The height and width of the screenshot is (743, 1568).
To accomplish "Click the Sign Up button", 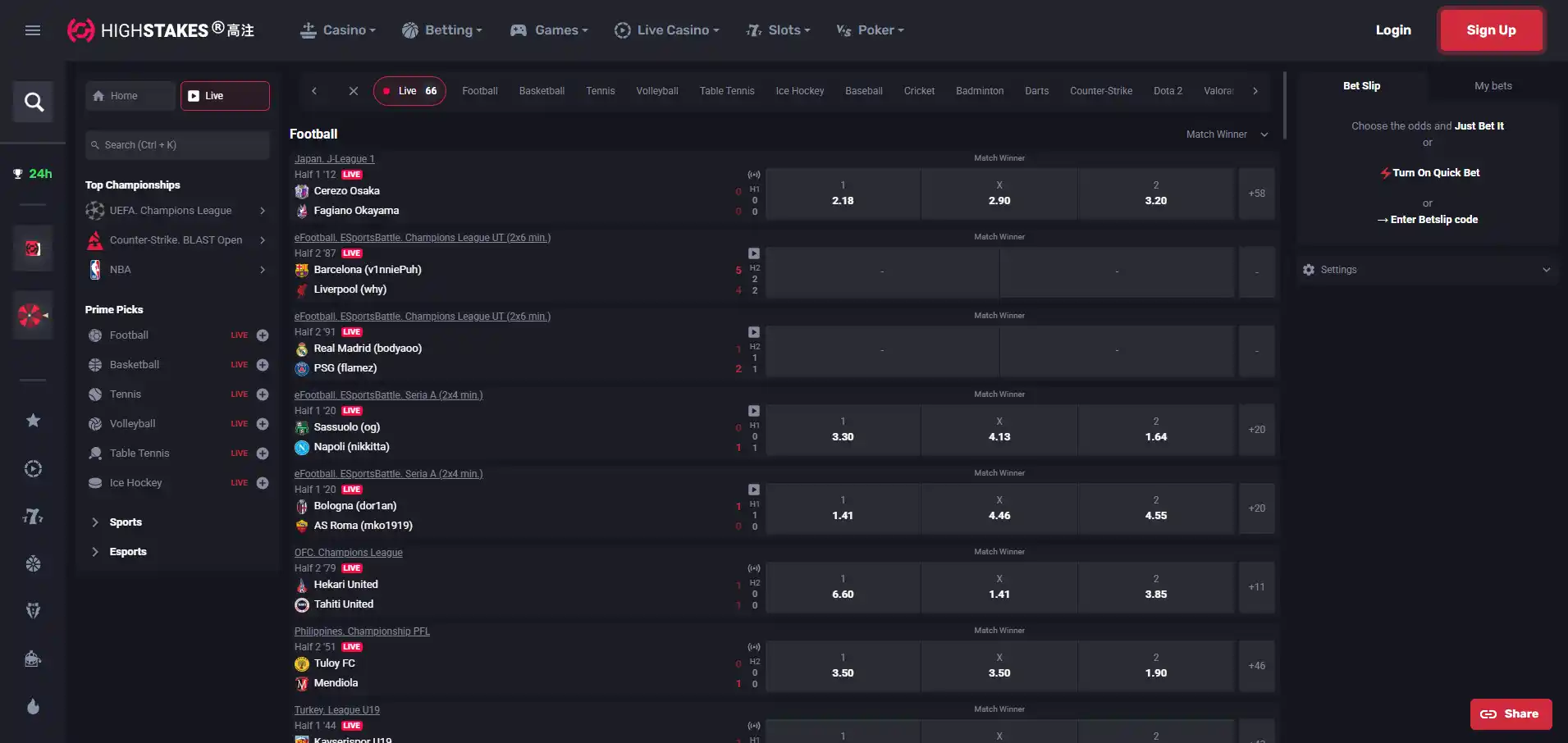I will [1491, 30].
